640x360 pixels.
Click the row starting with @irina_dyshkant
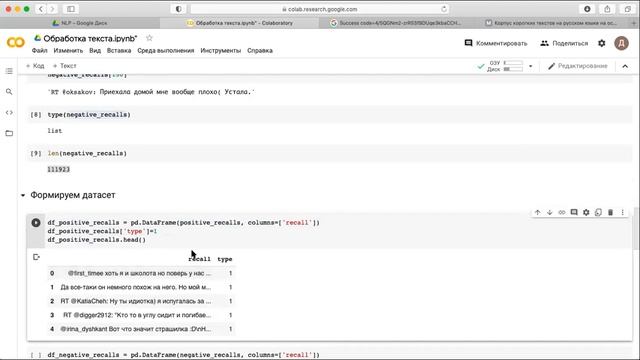141,329
